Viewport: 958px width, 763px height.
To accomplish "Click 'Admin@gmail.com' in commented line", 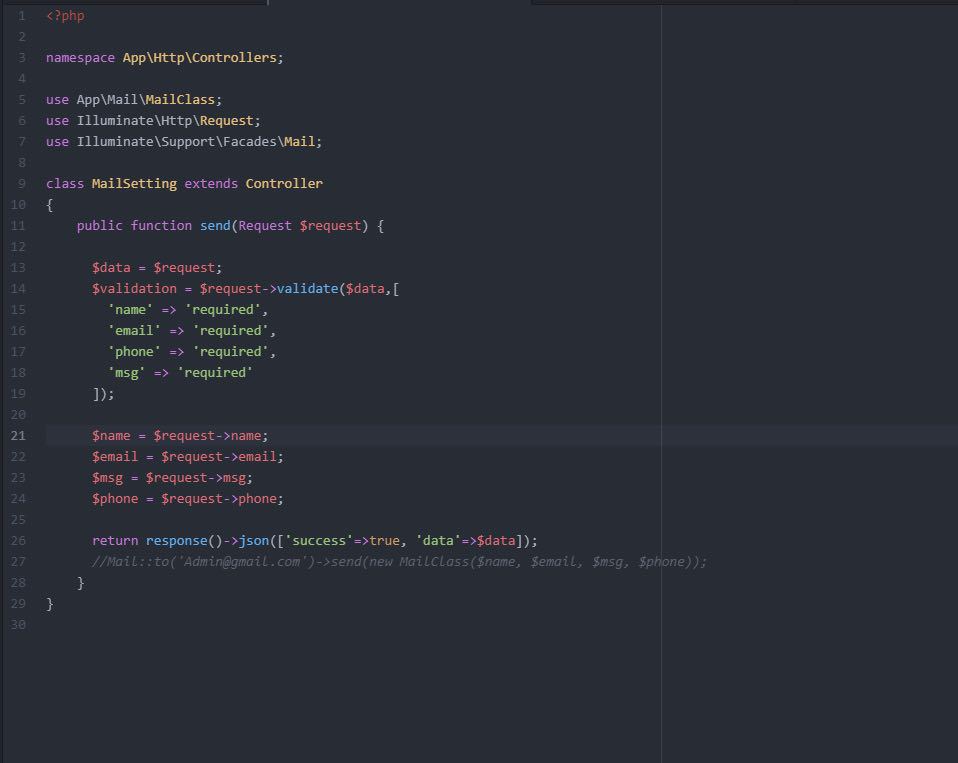I will (x=242, y=562).
